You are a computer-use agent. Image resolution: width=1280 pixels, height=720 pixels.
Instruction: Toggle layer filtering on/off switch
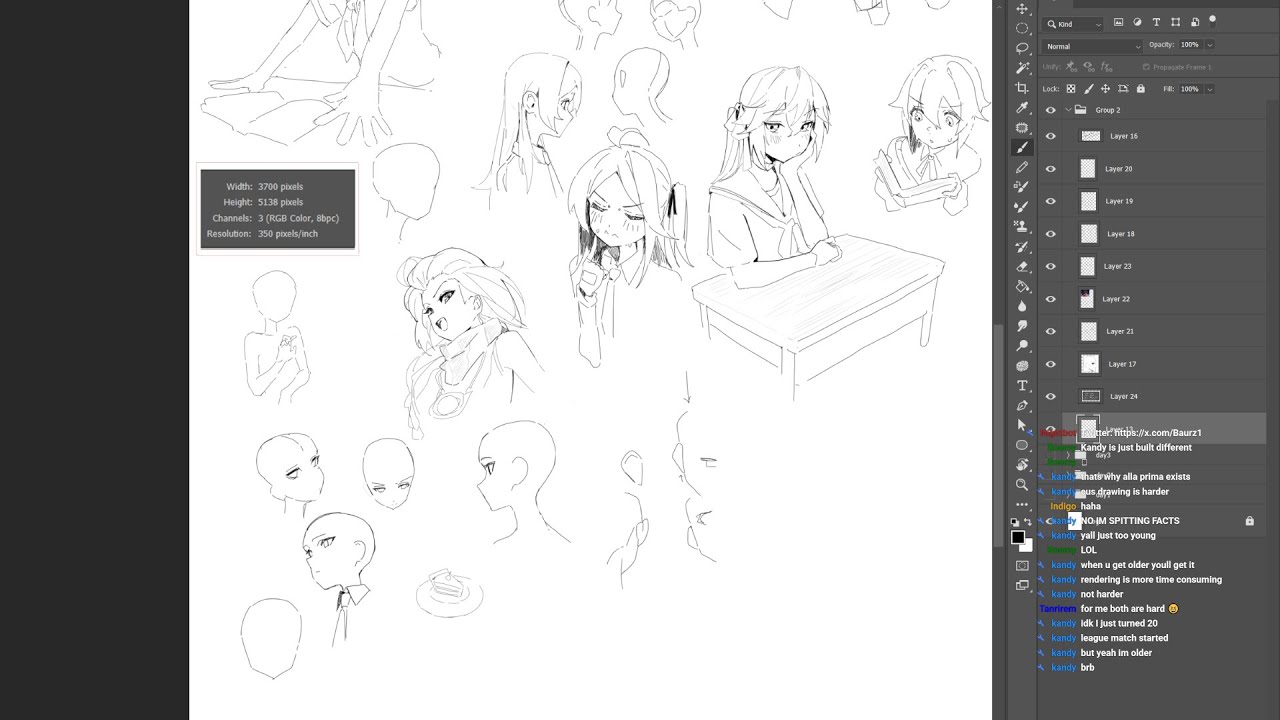1212,19
